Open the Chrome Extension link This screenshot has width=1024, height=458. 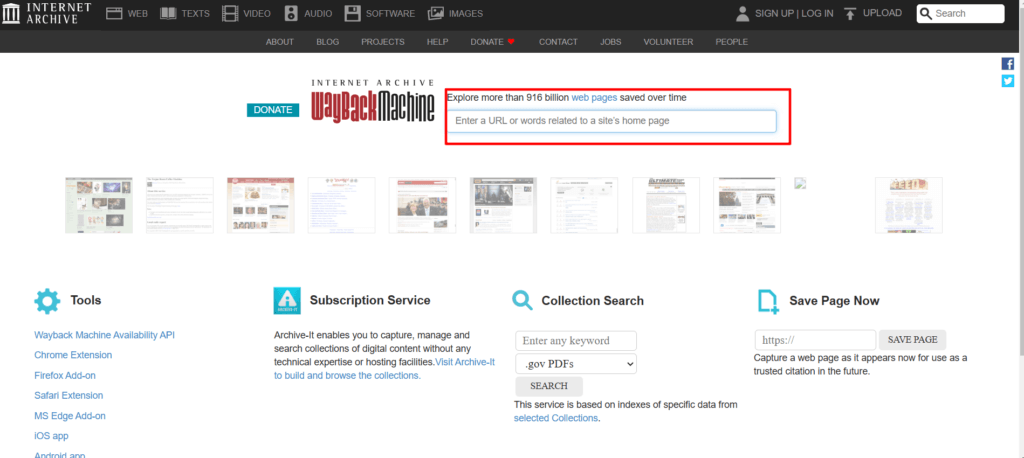[73, 355]
